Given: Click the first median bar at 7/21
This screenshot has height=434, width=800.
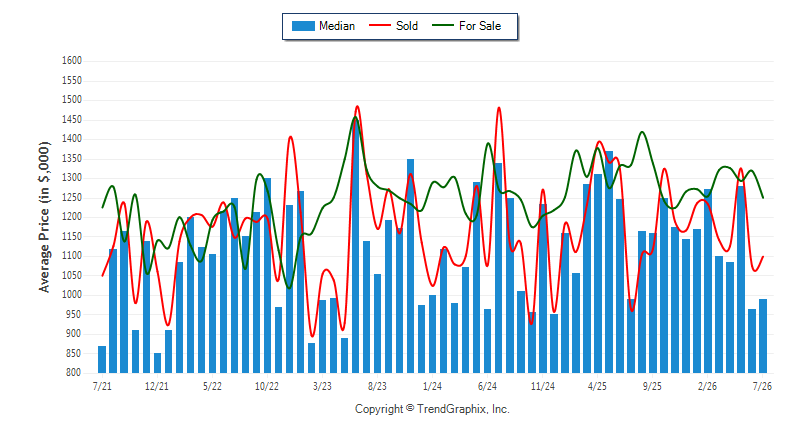Looking at the screenshot, I should [102, 360].
